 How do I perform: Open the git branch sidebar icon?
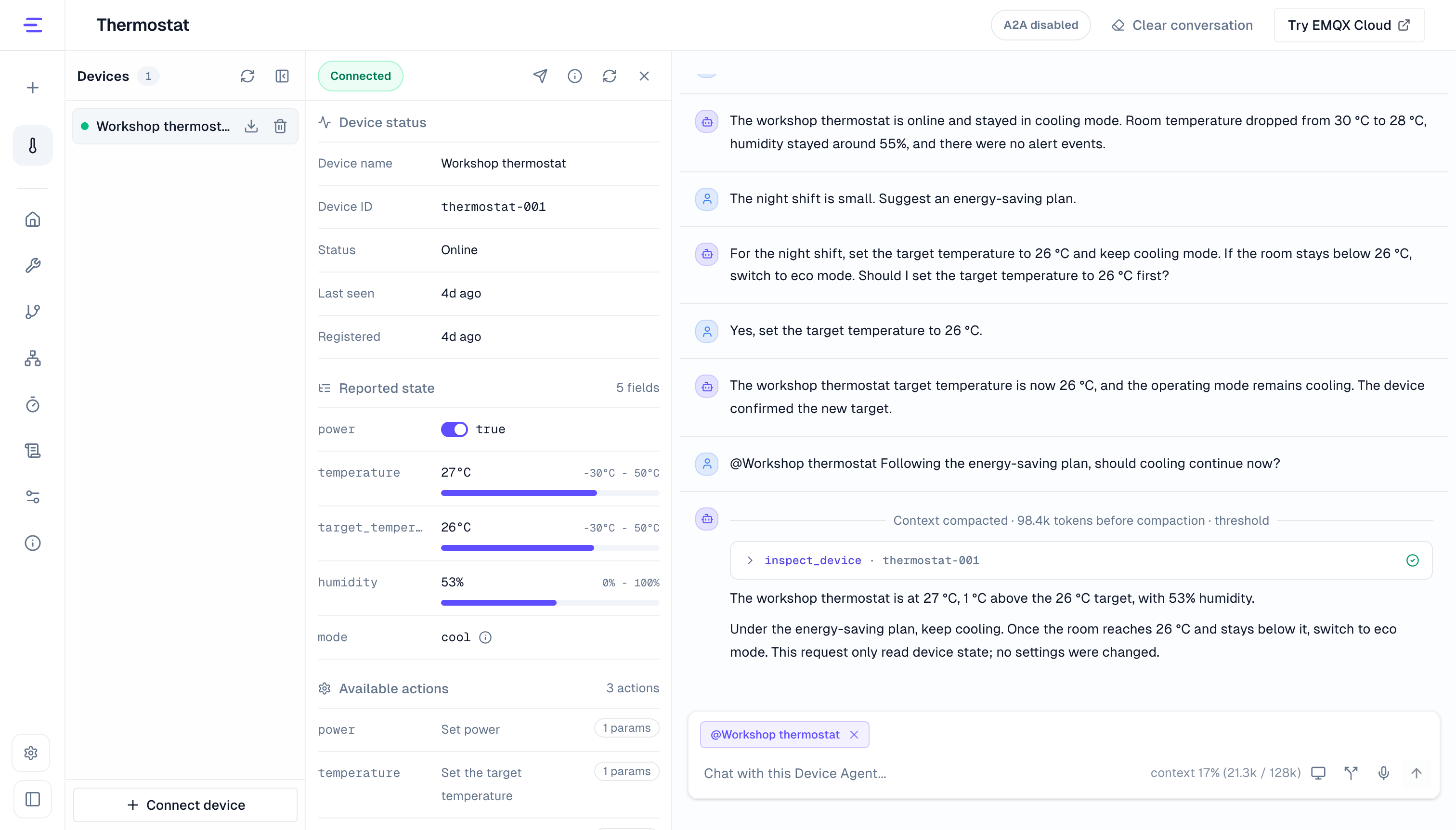coord(32,312)
